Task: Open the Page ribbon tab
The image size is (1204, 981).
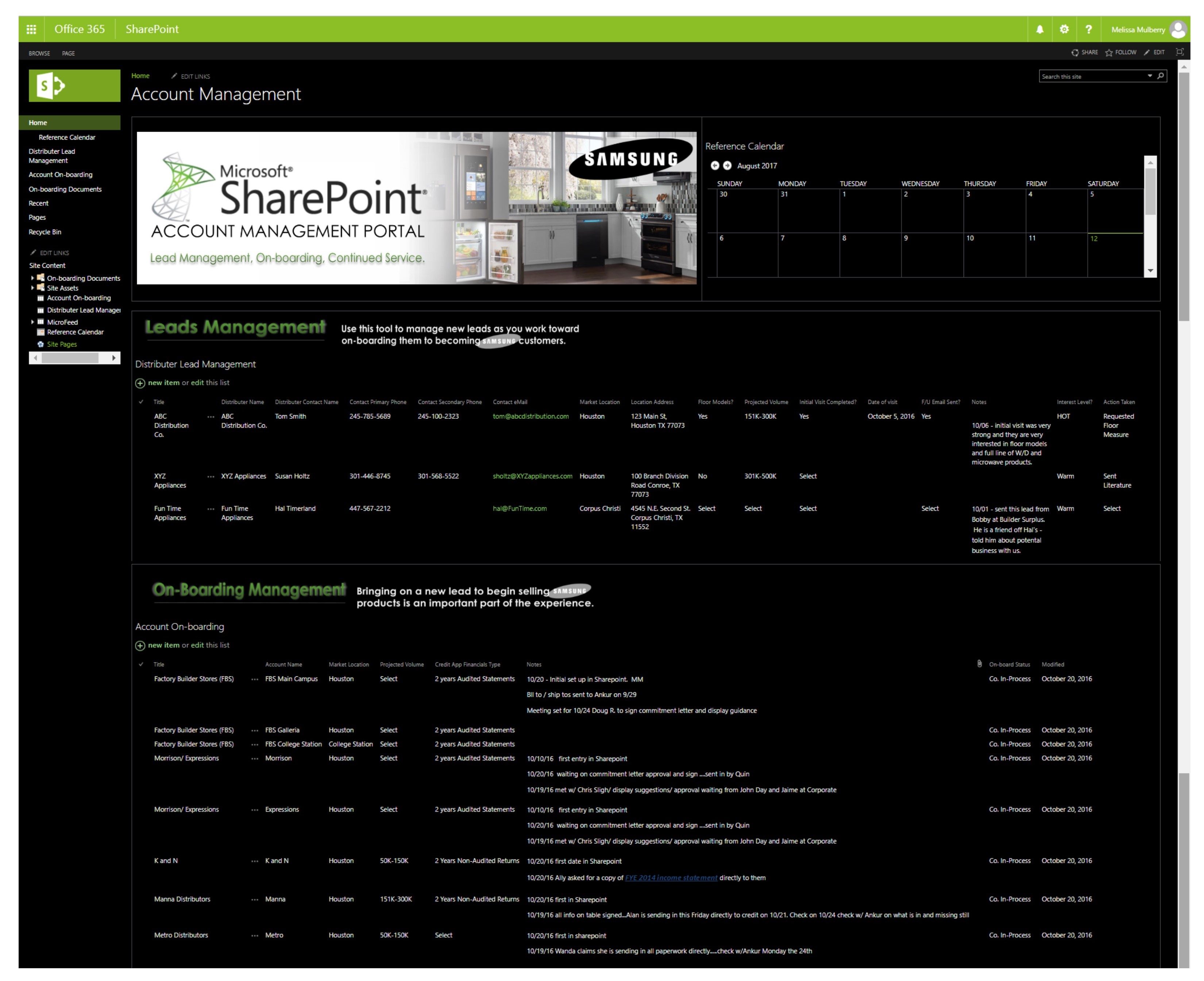Action: coord(68,53)
